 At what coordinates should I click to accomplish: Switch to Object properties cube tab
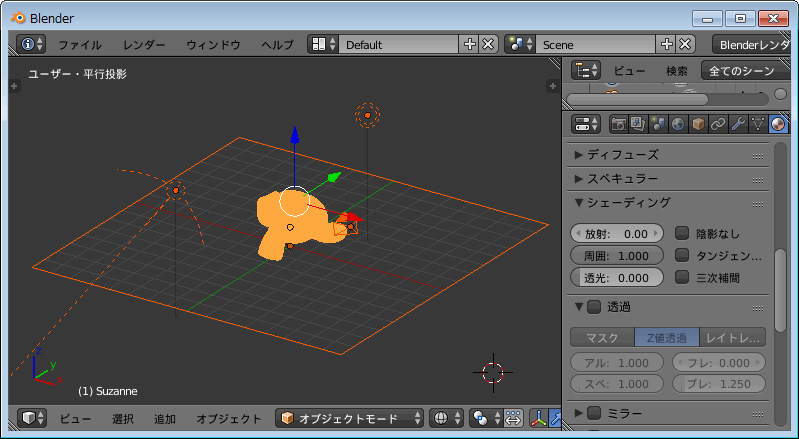click(x=698, y=124)
